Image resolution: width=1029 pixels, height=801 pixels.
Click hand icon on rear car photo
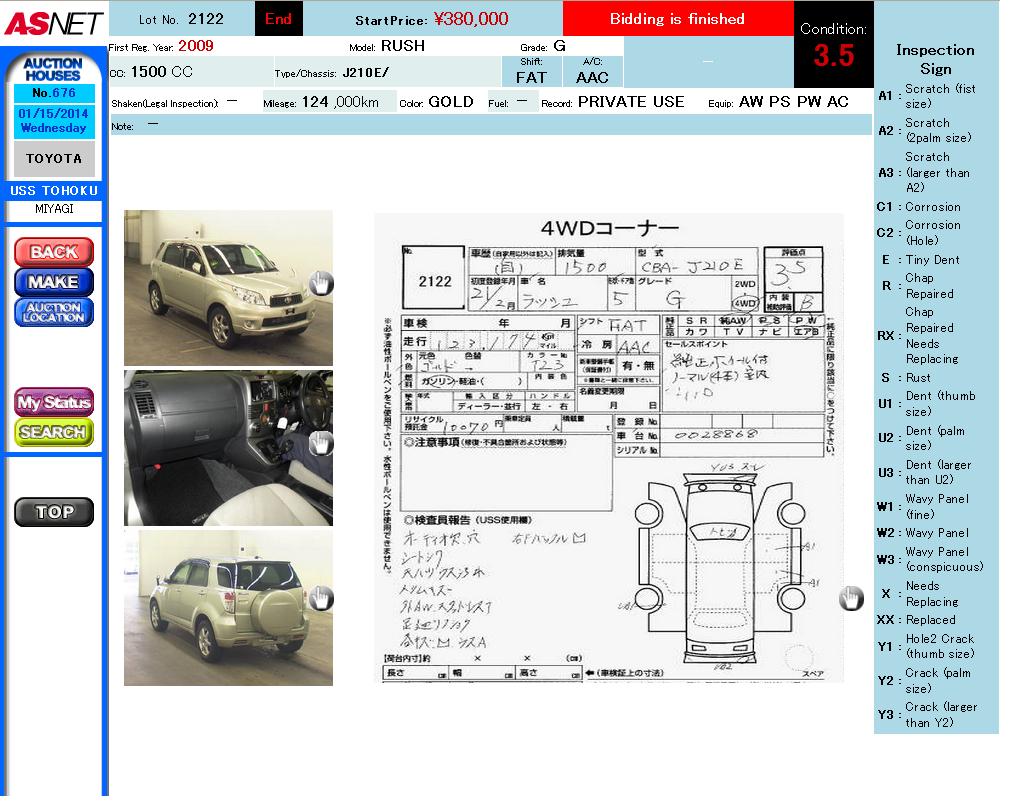point(320,599)
